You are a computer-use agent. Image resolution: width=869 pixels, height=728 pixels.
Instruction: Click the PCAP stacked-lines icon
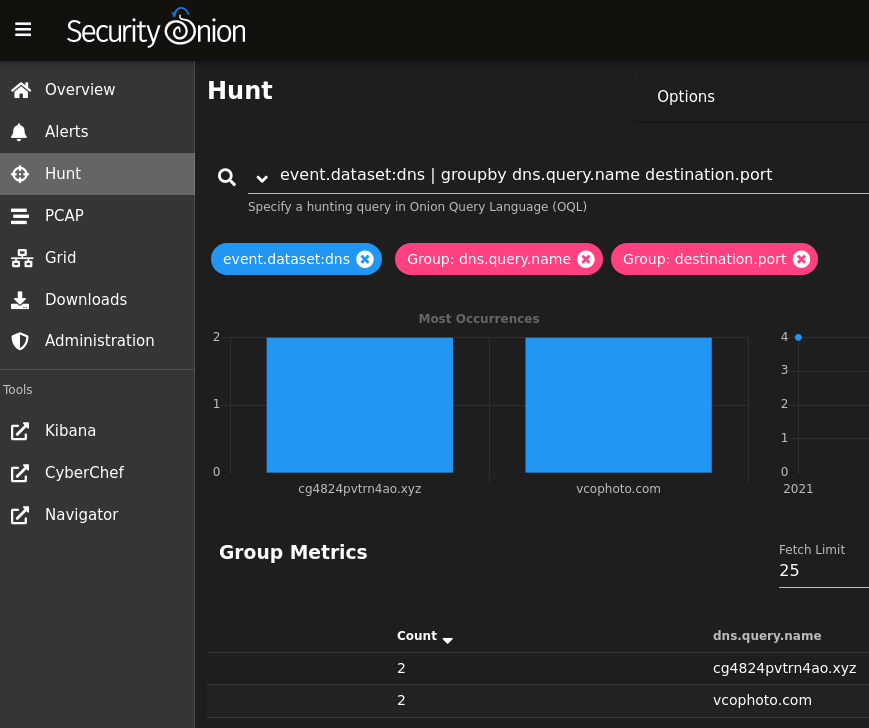pyautogui.click(x=20, y=216)
